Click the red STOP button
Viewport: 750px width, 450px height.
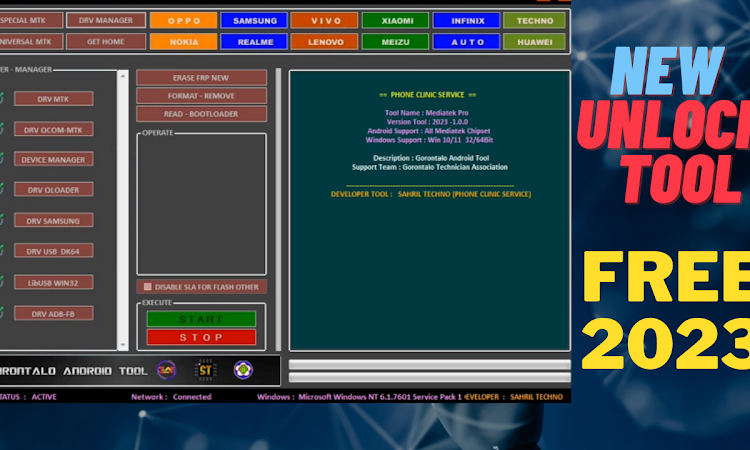(x=201, y=337)
